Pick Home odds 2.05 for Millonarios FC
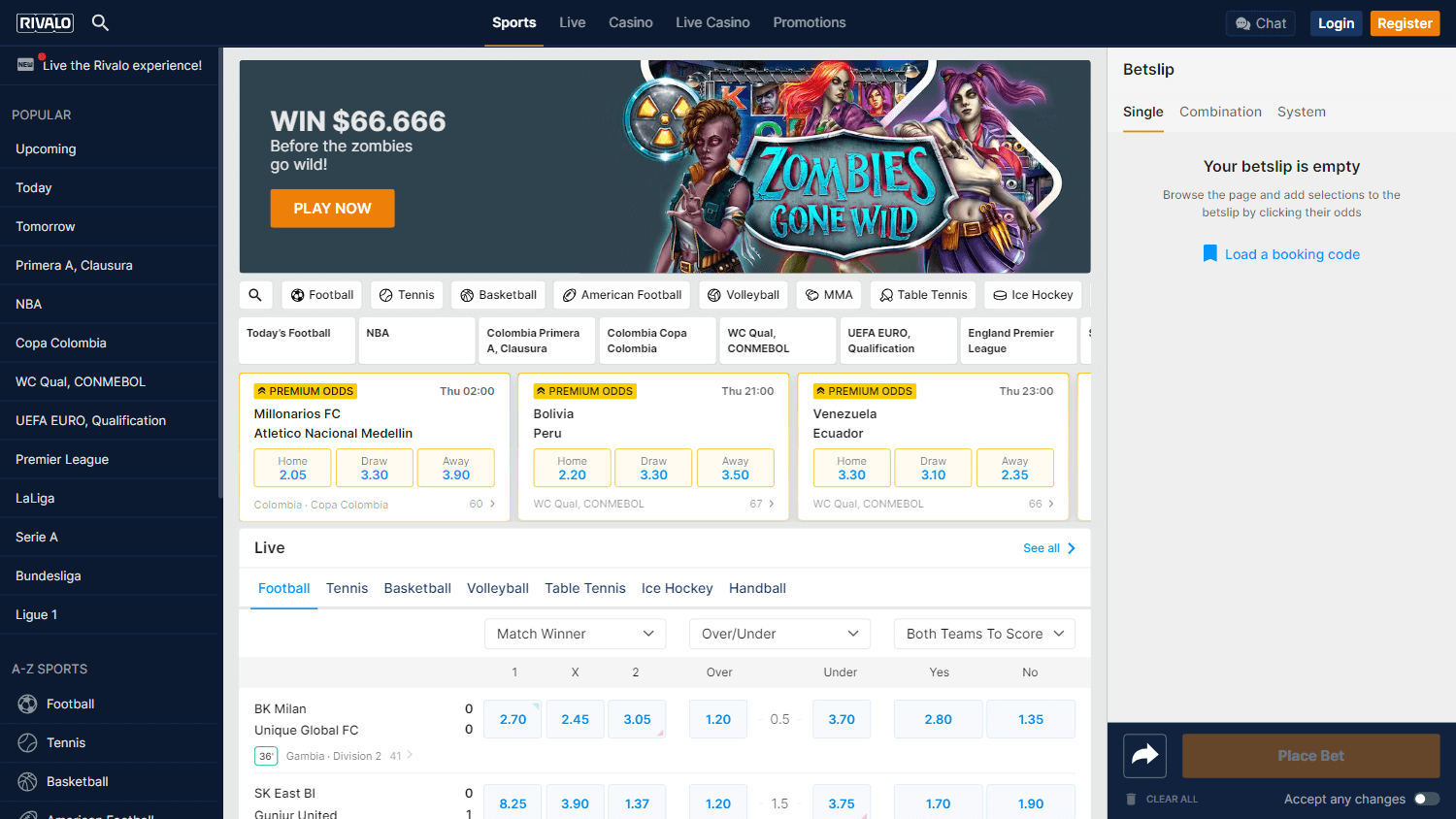 tap(293, 468)
